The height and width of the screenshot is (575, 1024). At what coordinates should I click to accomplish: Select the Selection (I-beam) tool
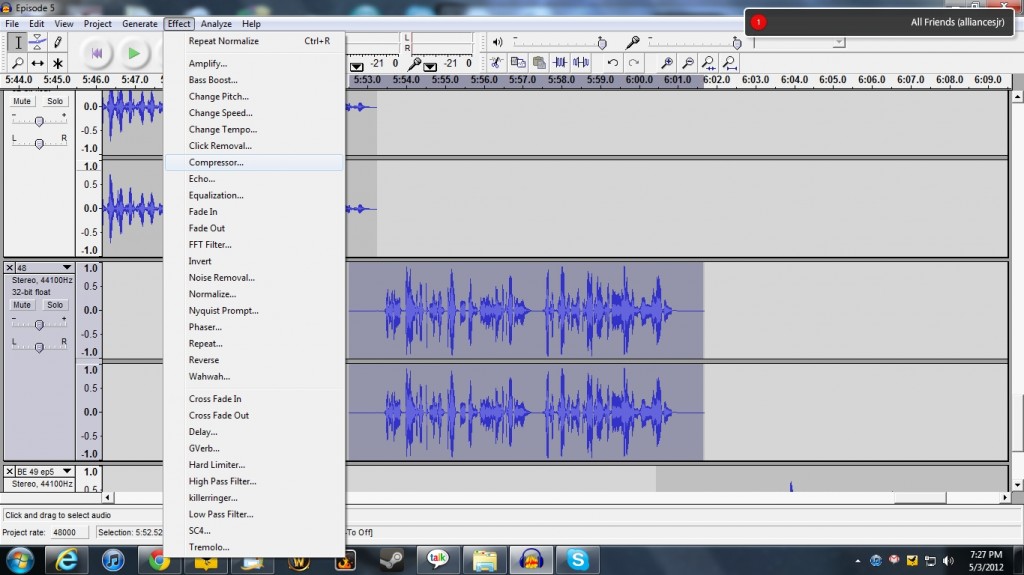[18, 42]
